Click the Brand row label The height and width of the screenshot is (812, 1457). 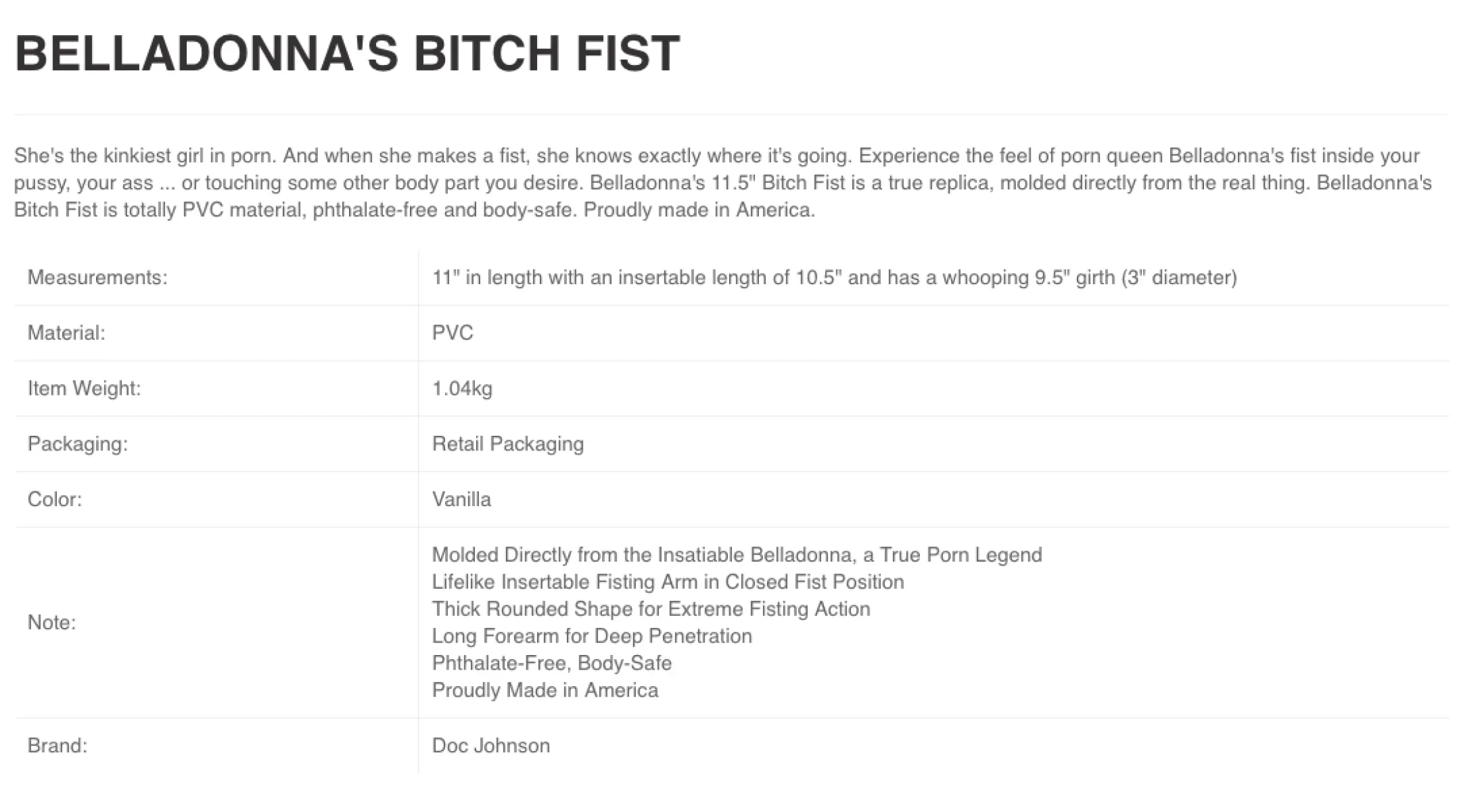coord(57,746)
